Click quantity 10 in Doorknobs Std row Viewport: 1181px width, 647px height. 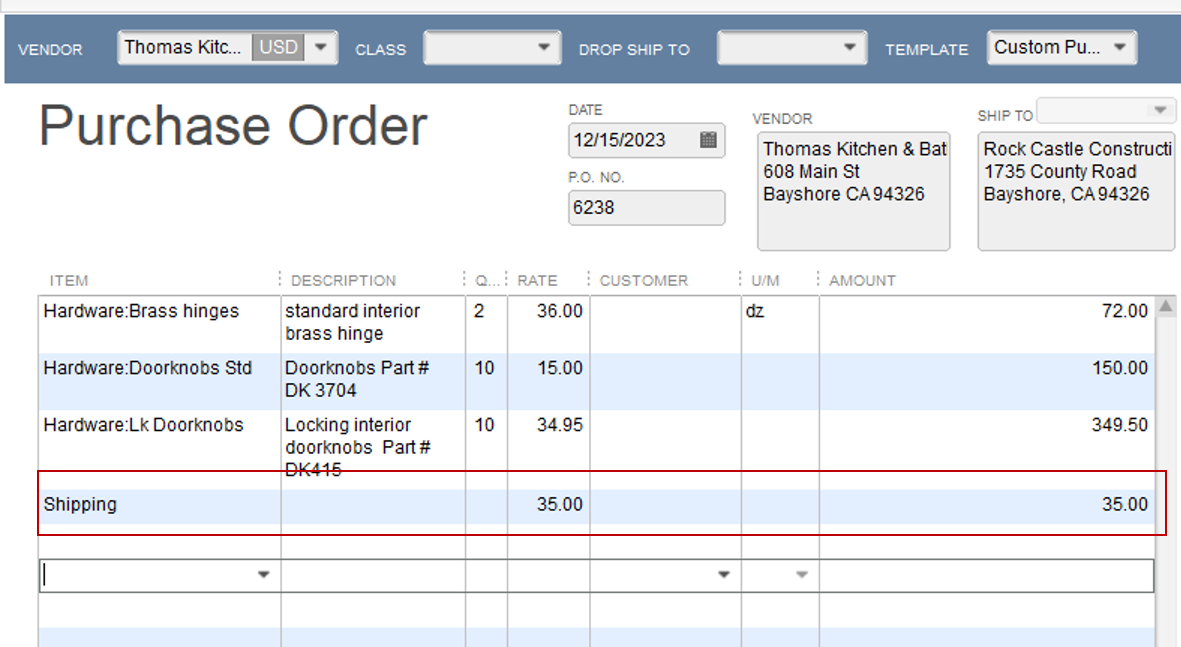484,368
